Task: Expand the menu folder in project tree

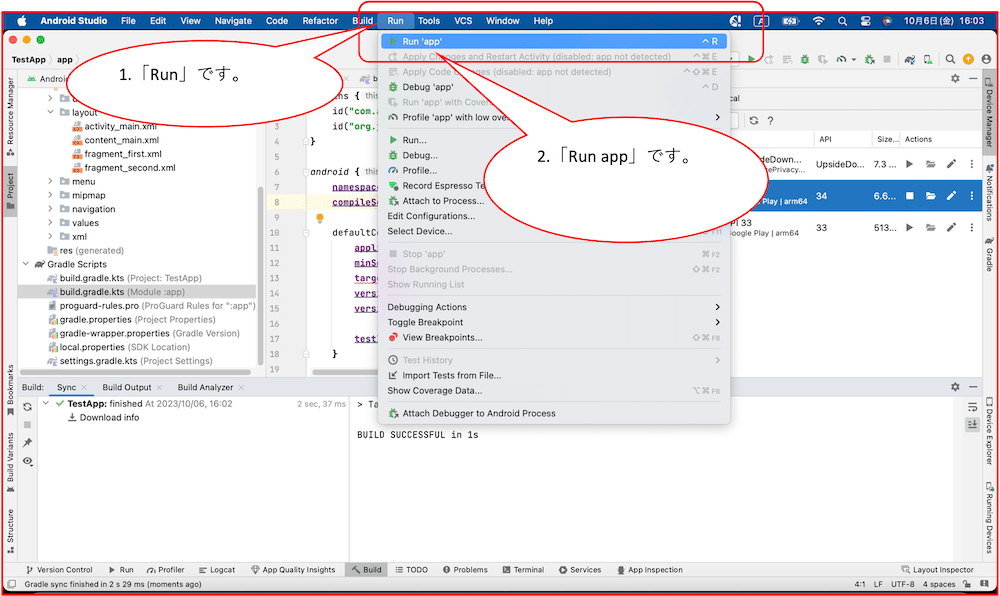Action: 50,181
